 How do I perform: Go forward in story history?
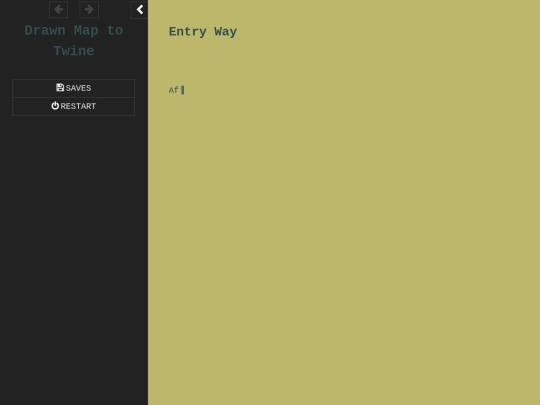click(89, 9)
